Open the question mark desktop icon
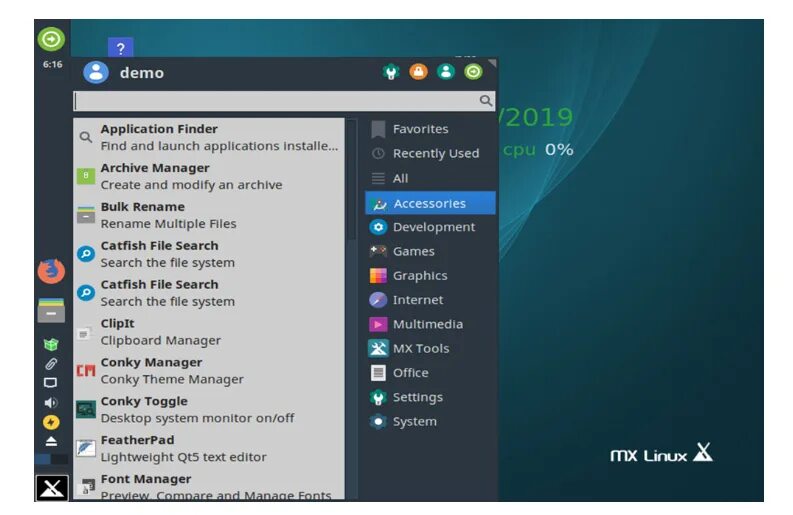793x515 pixels. point(120,47)
